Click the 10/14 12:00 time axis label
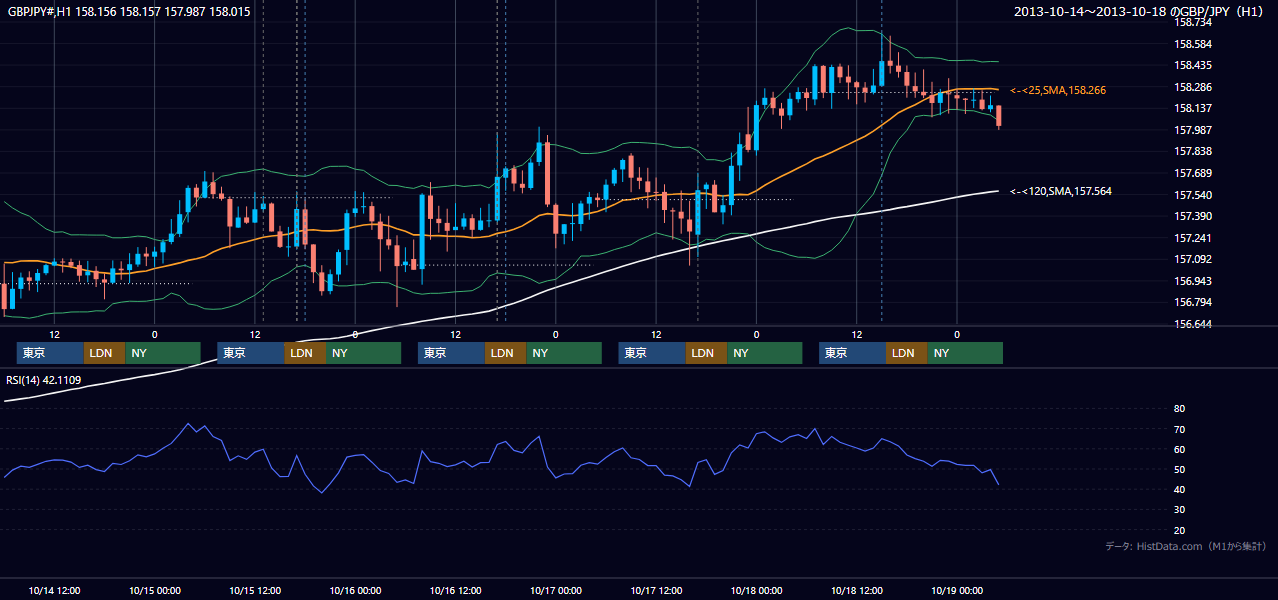The image size is (1278, 600). tap(54, 590)
